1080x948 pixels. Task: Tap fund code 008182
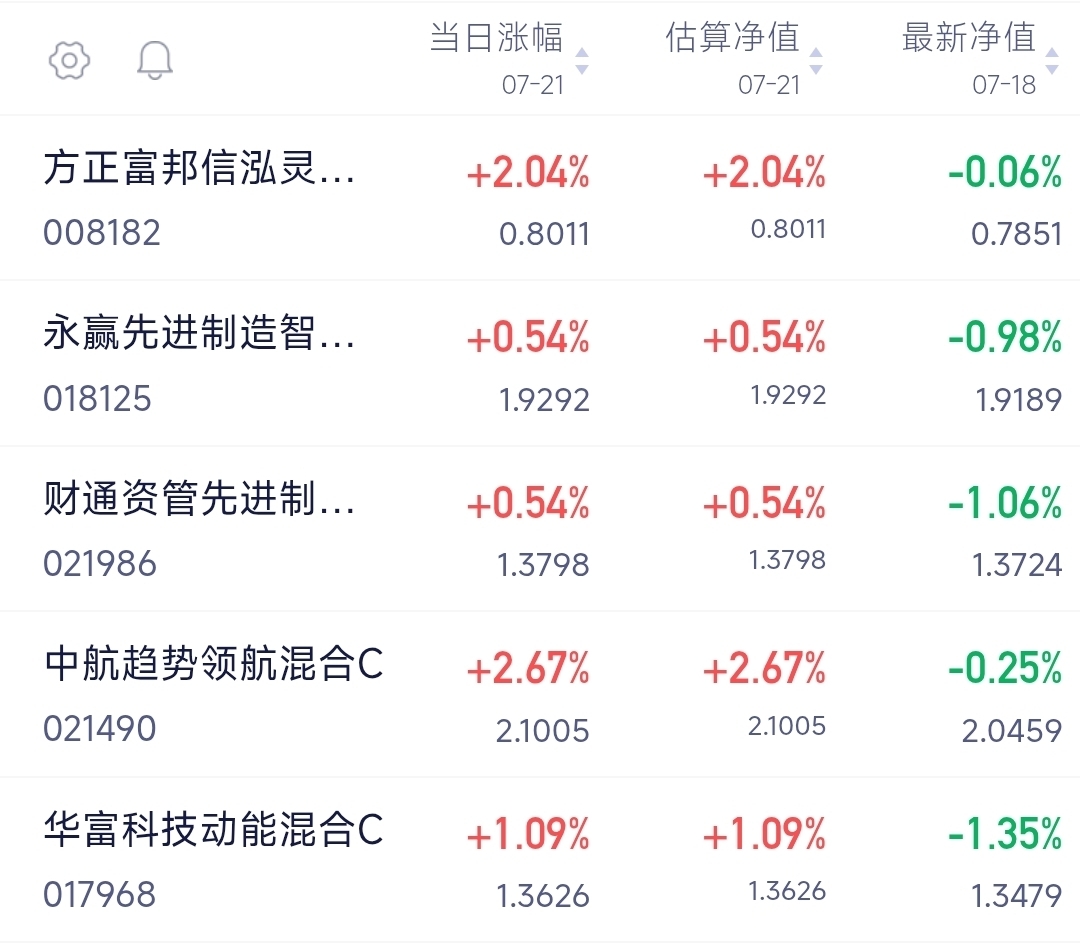pyautogui.click(x=102, y=233)
